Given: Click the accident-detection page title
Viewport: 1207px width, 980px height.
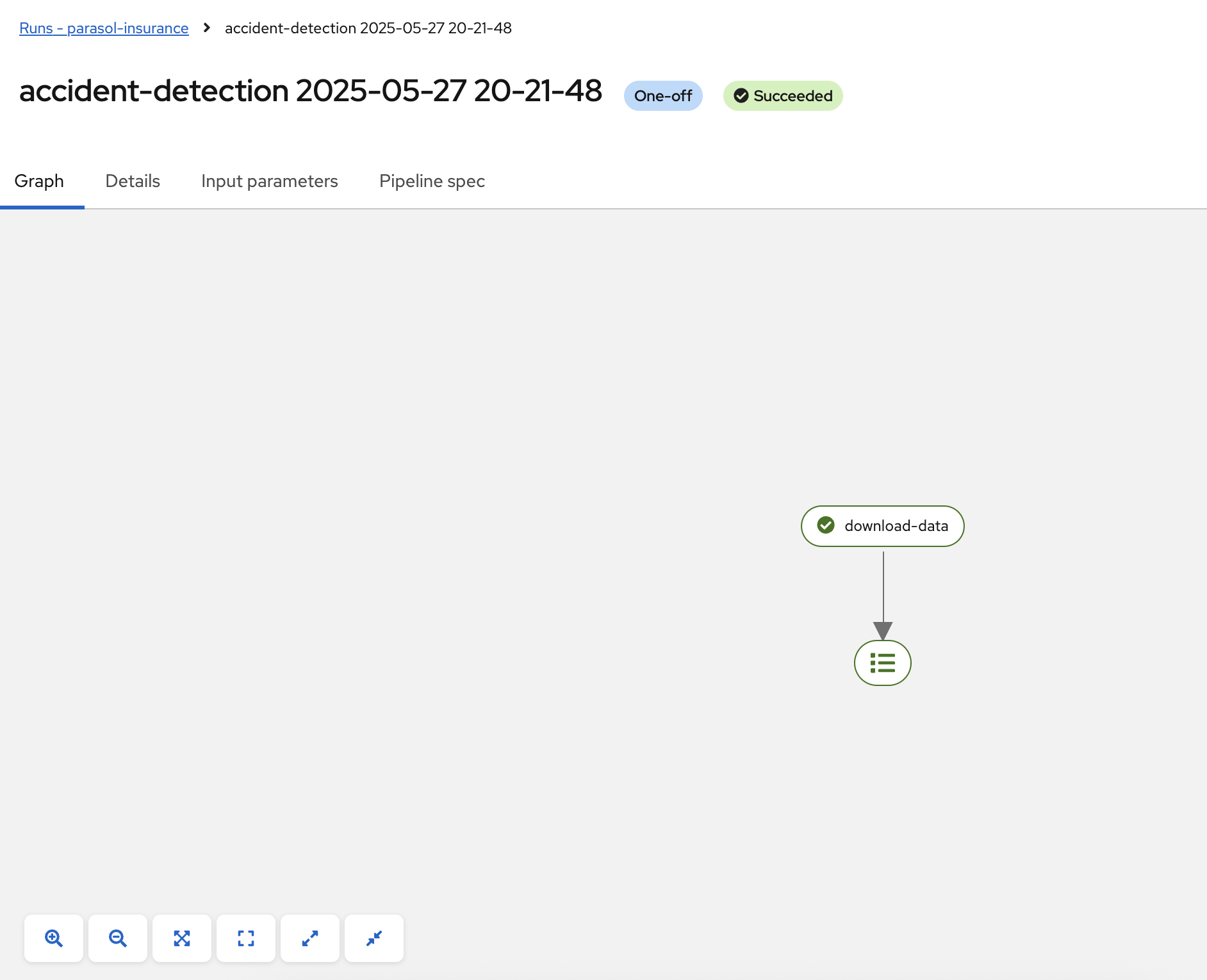Looking at the screenshot, I should [x=311, y=91].
